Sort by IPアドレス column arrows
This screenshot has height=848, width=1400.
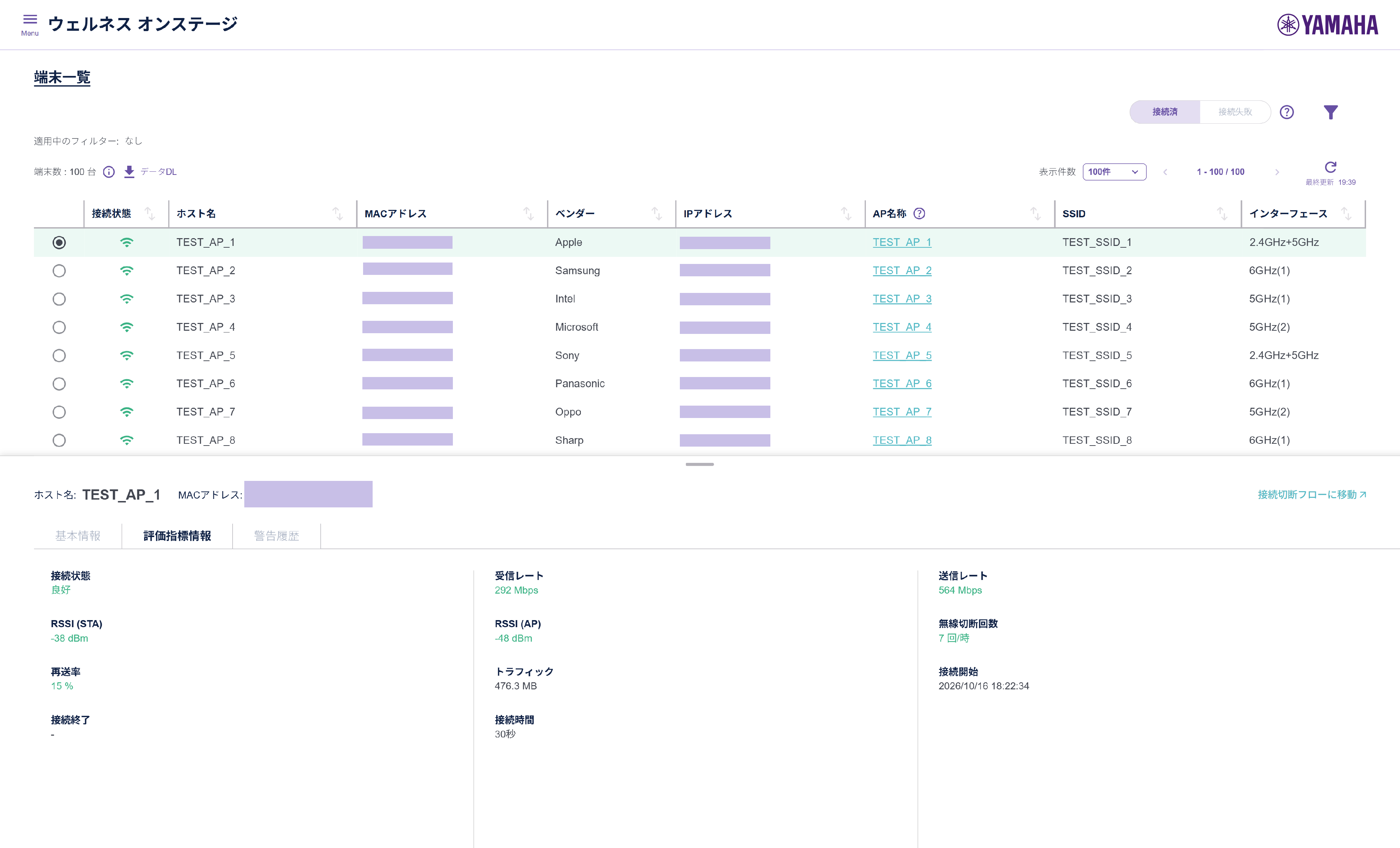pyautogui.click(x=846, y=213)
